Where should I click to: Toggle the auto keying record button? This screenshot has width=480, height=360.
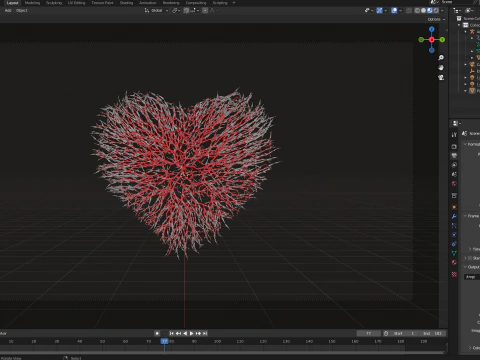coord(157,333)
